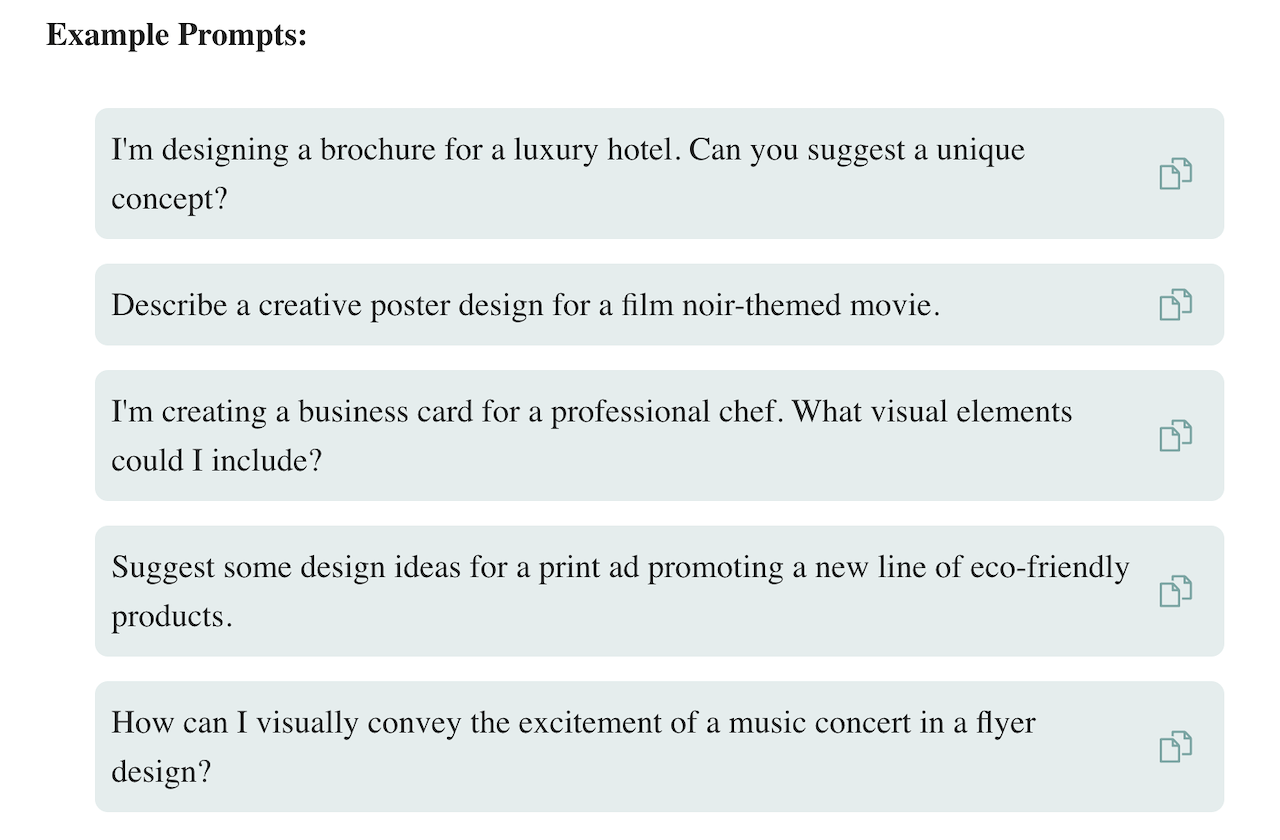Select the film noir poster prompt card
This screenshot has width=1280, height=840.
(659, 305)
